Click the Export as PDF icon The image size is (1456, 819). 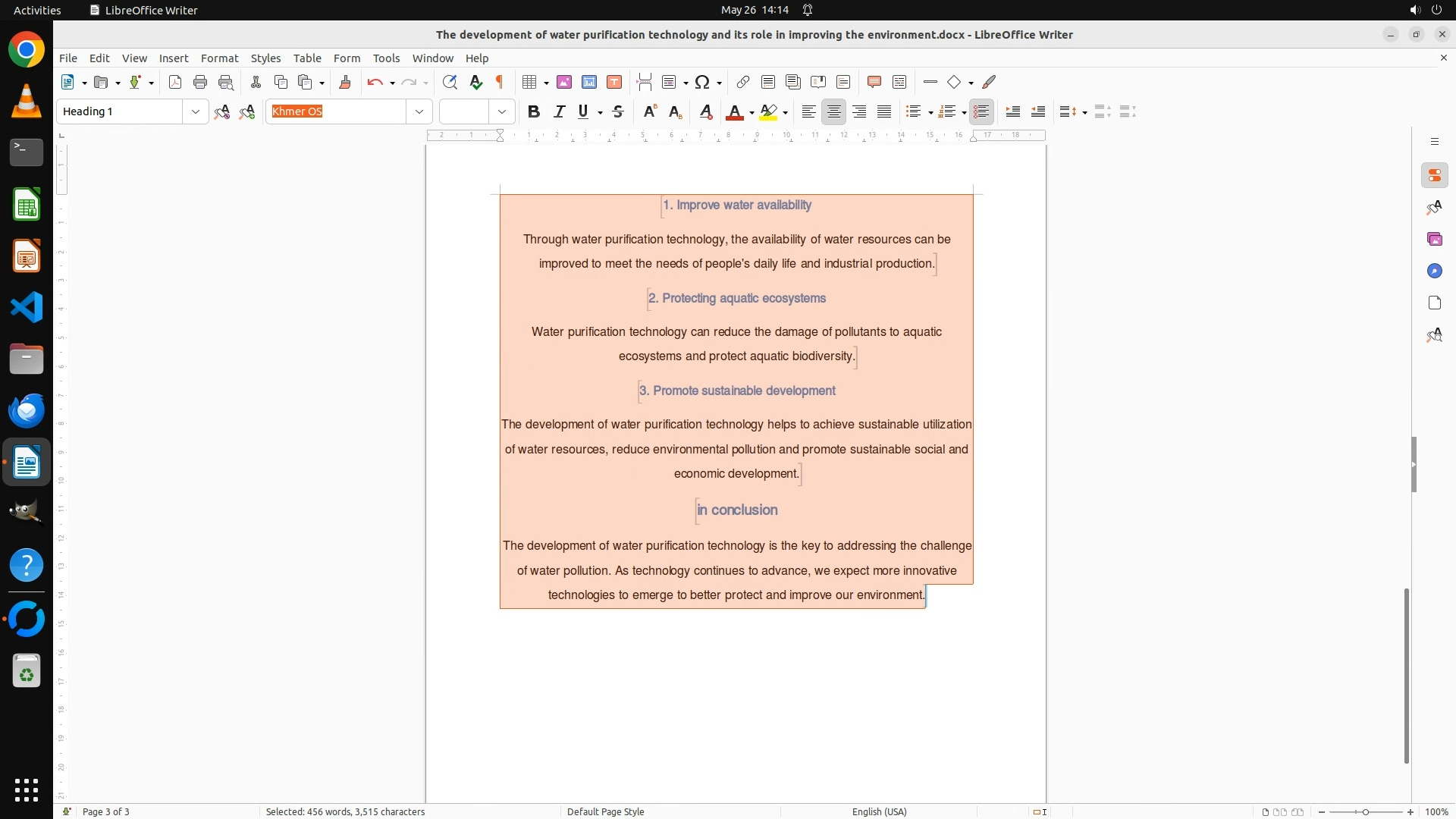tap(175, 83)
